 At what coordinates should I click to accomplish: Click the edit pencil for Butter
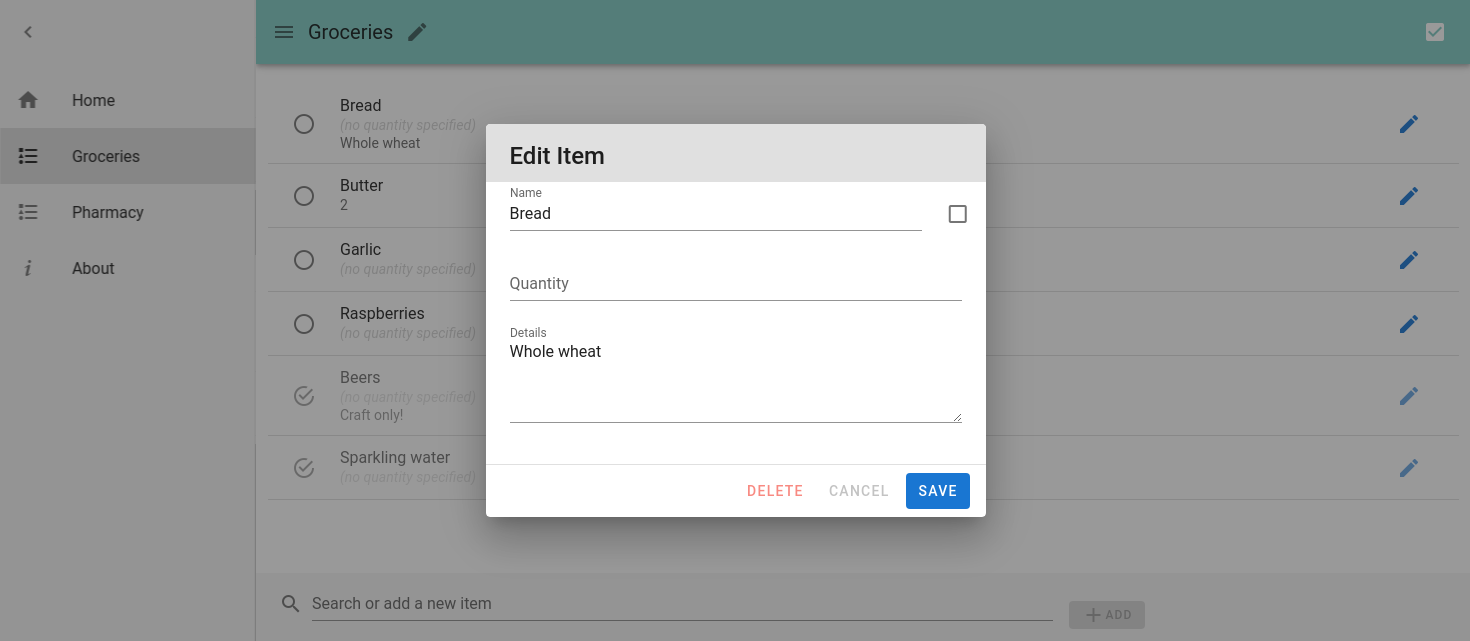point(1409,196)
